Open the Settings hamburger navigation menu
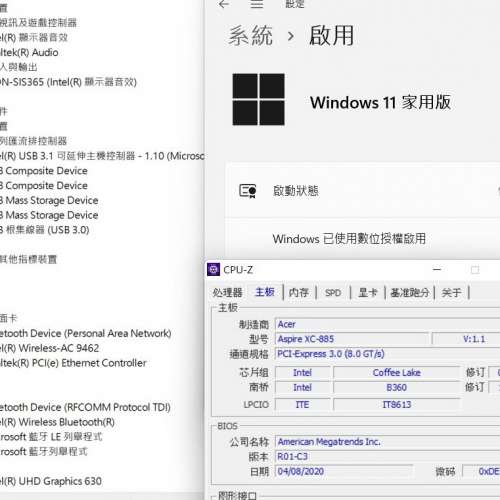 tap(257, 4)
